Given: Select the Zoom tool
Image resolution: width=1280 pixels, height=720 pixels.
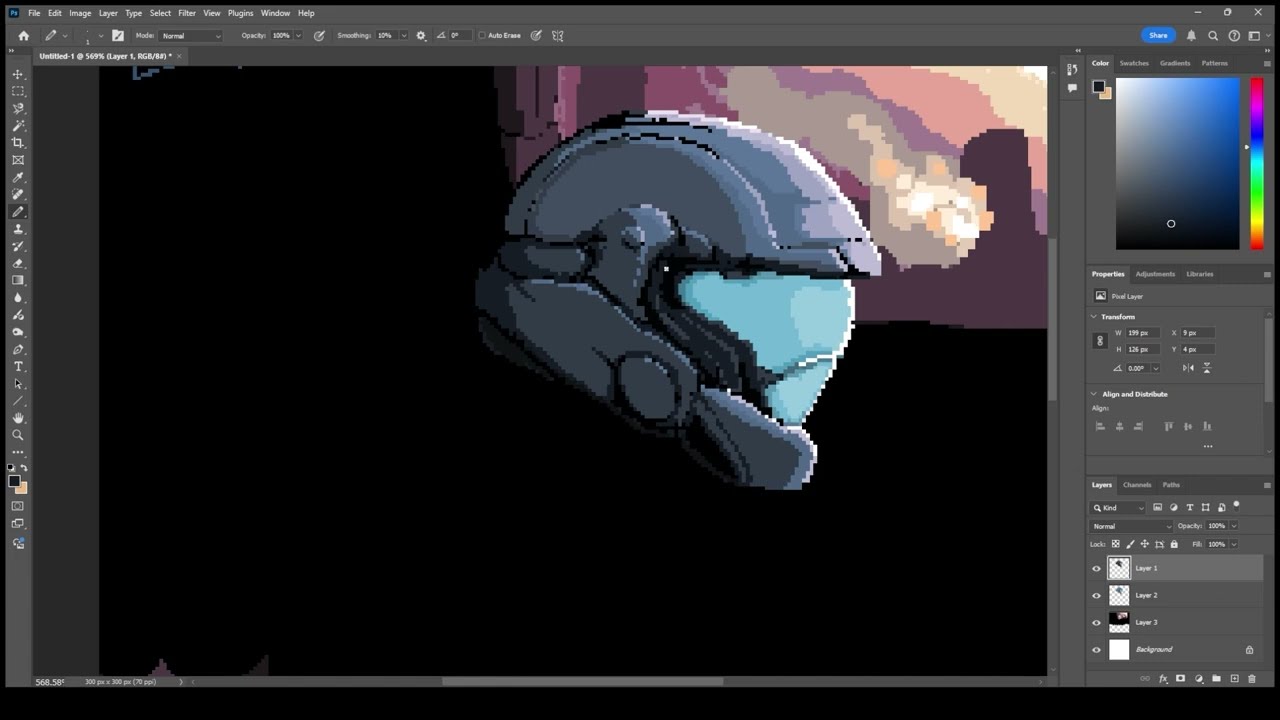Looking at the screenshot, I should click(18, 435).
